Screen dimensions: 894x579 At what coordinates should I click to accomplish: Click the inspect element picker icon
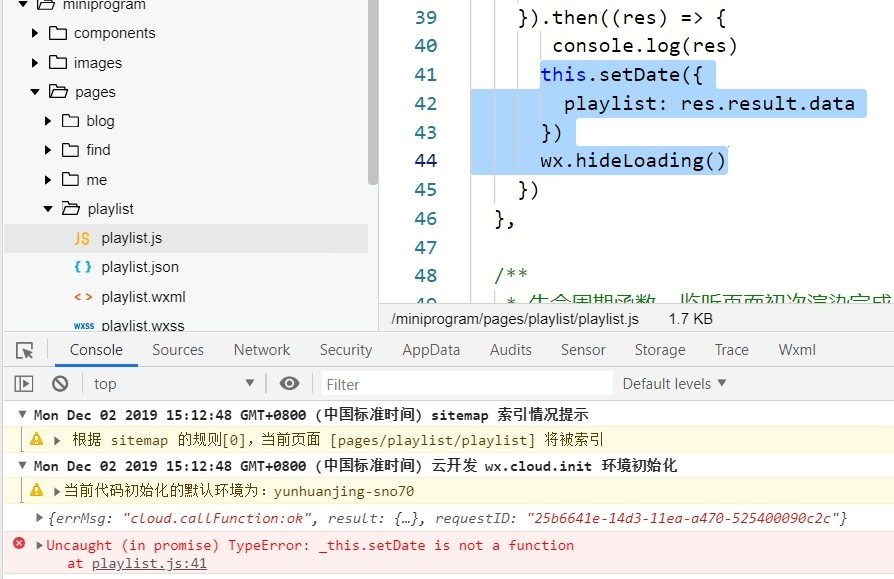[x=25, y=350]
